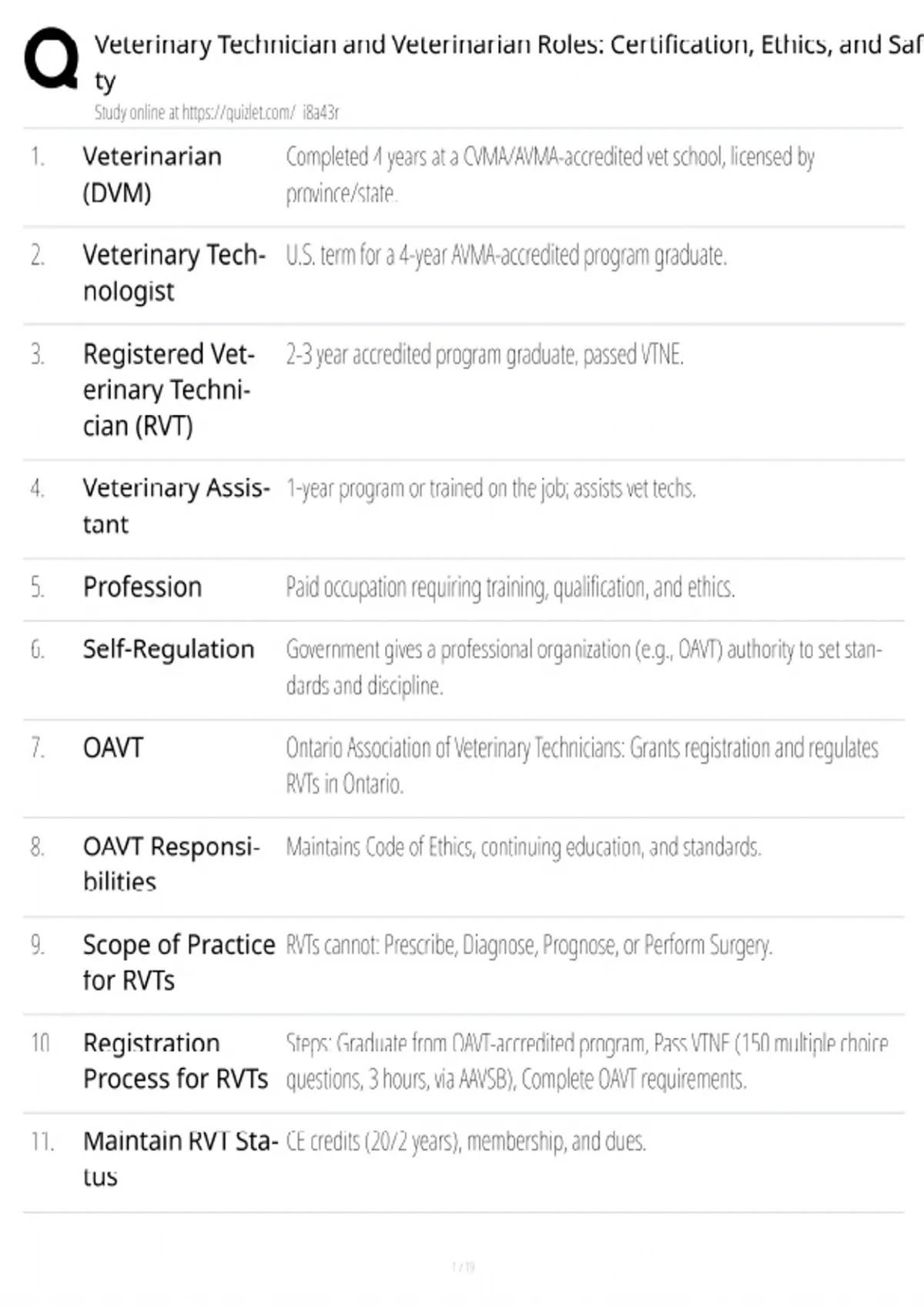This screenshot has width=924, height=1309.
Task: Select Registration Process for RVTs term
Action: point(176,1060)
